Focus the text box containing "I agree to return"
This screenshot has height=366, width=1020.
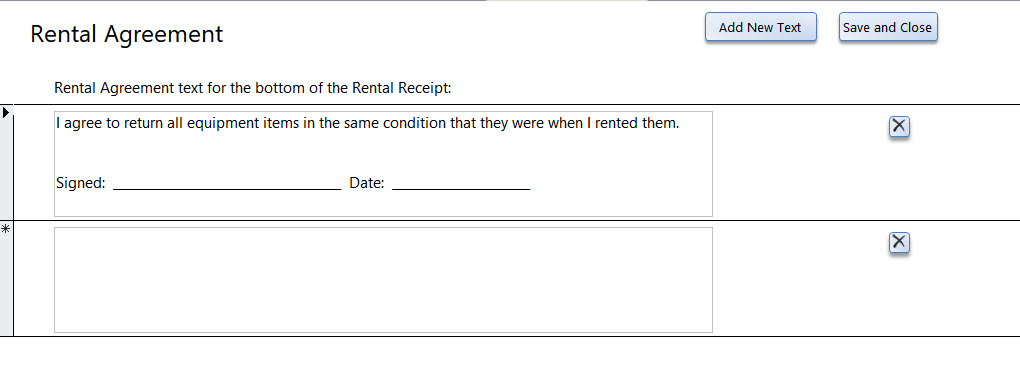tap(383, 164)
